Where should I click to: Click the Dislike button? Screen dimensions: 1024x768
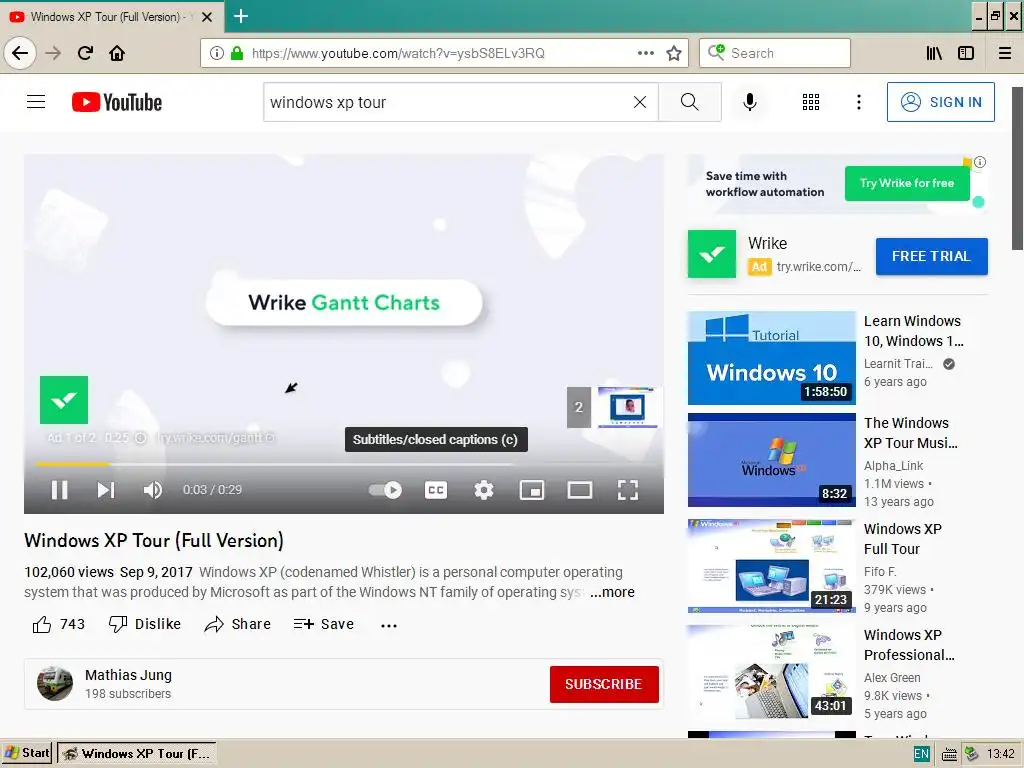pos(145,624)
